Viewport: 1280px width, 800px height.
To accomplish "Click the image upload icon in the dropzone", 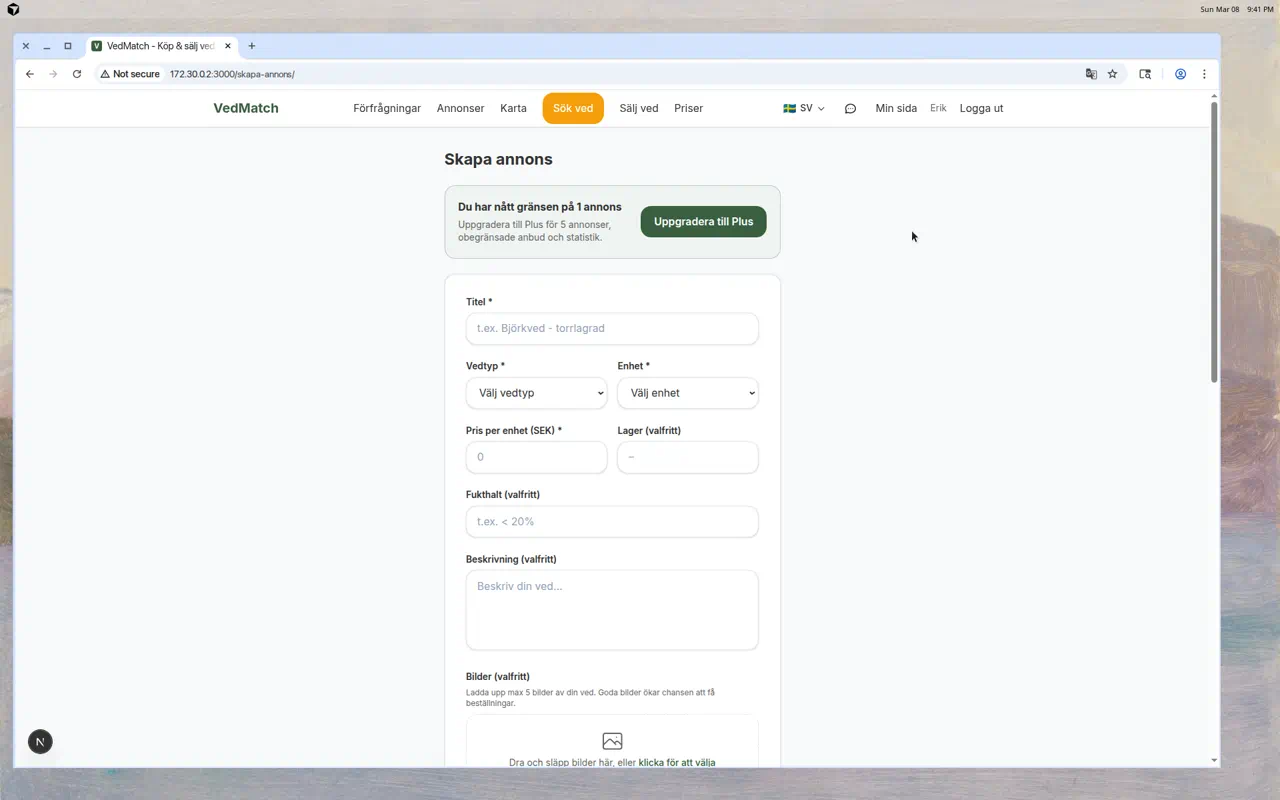I will coord(612,741).
